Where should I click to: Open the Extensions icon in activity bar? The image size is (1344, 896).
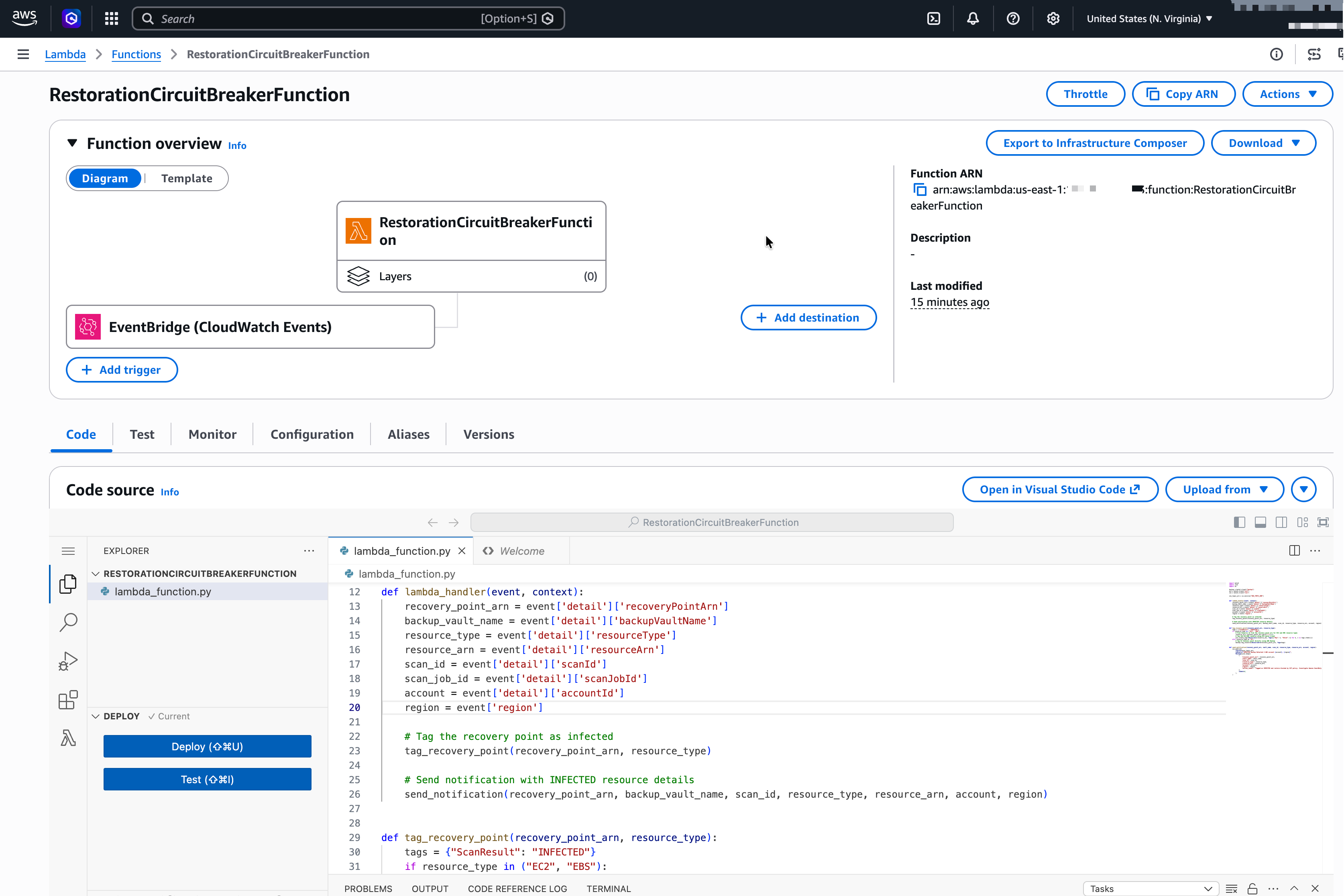coord(68,700)
